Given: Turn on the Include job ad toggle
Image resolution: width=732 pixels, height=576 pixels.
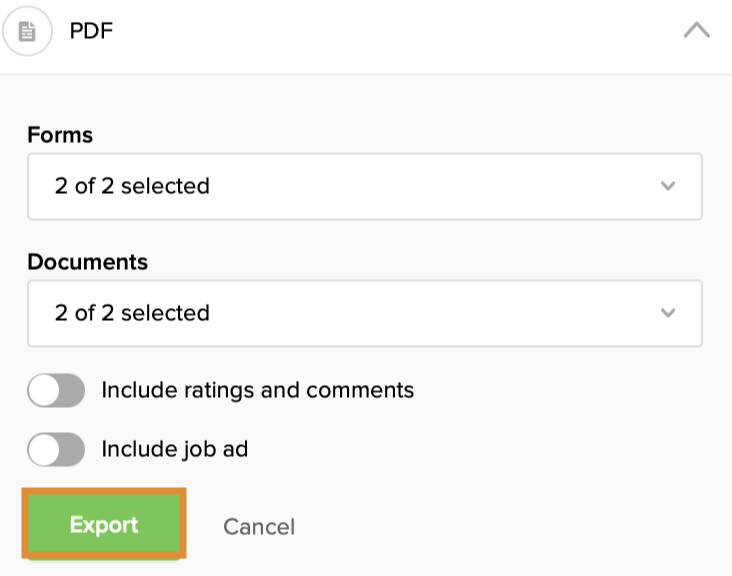Looking at the screenshot, I should [56, 450].
